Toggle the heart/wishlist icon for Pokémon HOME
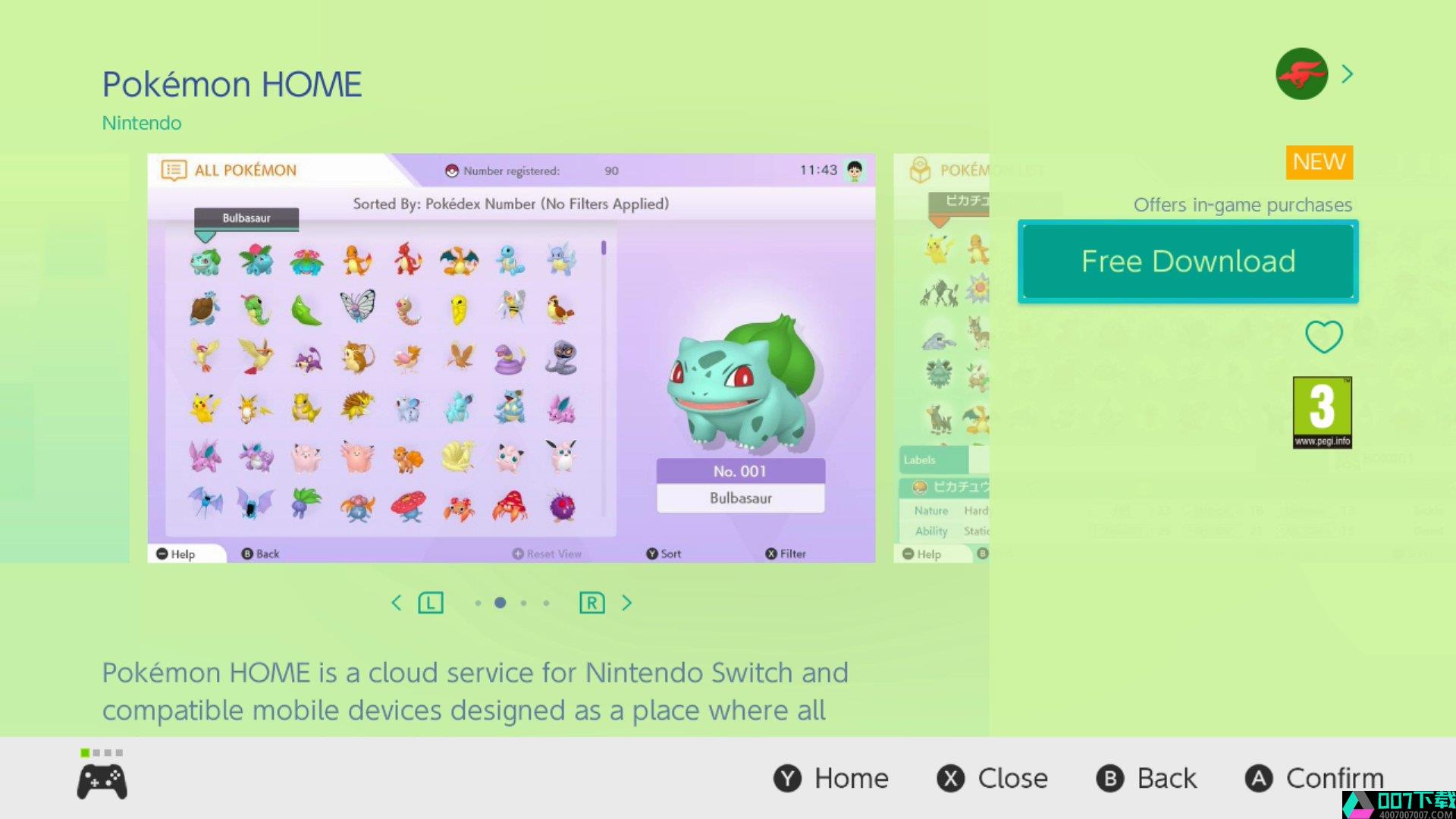The height and width of the screenshot is (819, 1456). click(1324, 336)
